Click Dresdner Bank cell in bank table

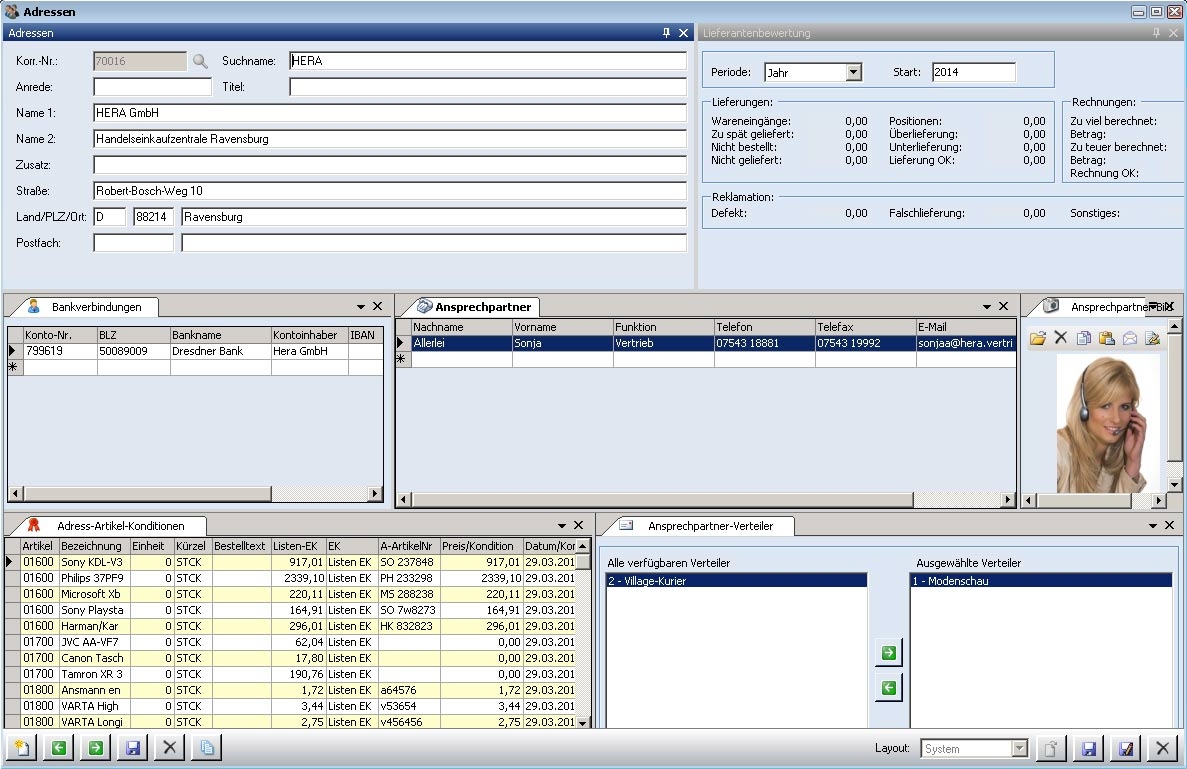click(220, 351)
